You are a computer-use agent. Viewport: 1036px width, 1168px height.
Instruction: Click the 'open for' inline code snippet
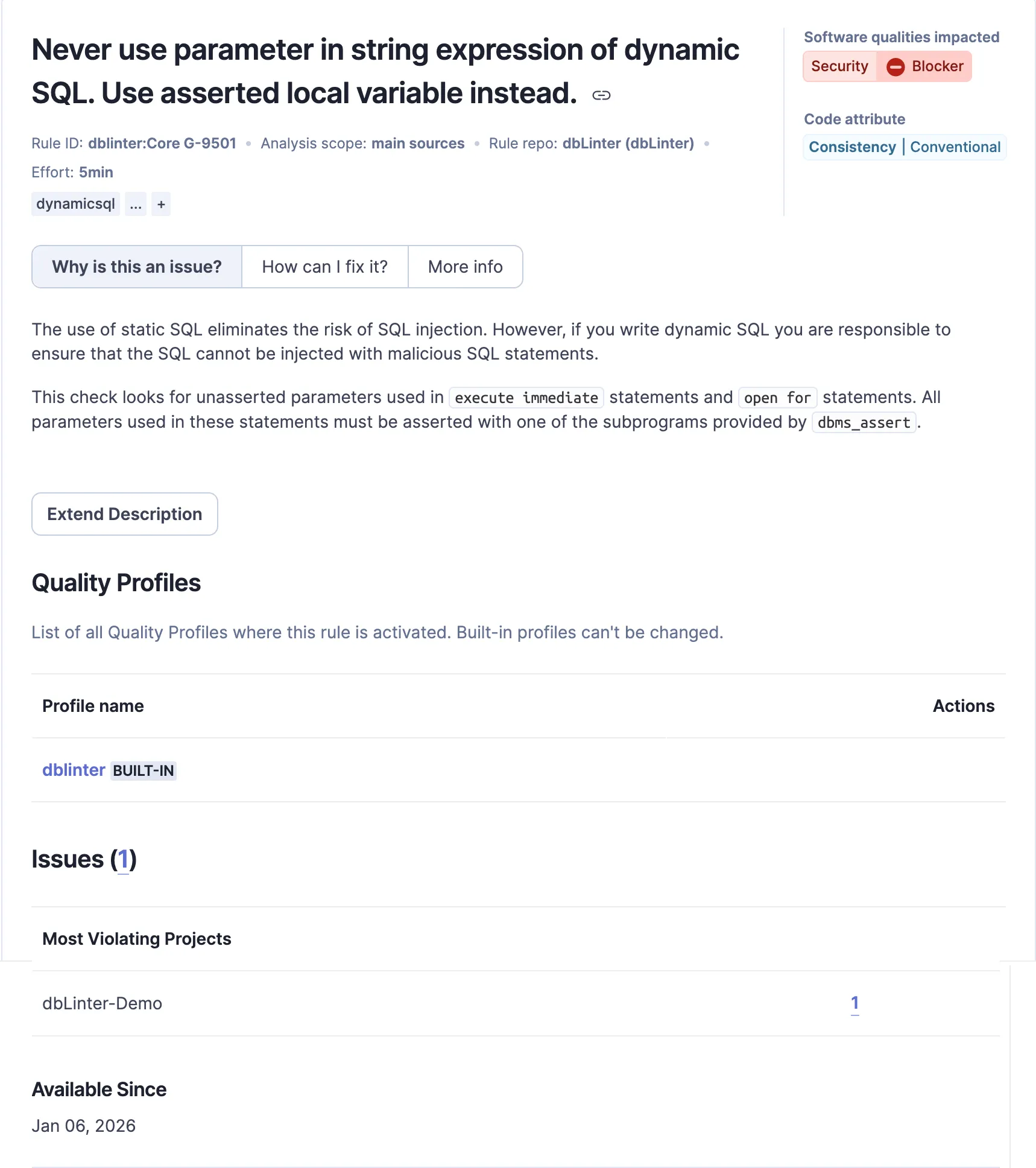777,398
